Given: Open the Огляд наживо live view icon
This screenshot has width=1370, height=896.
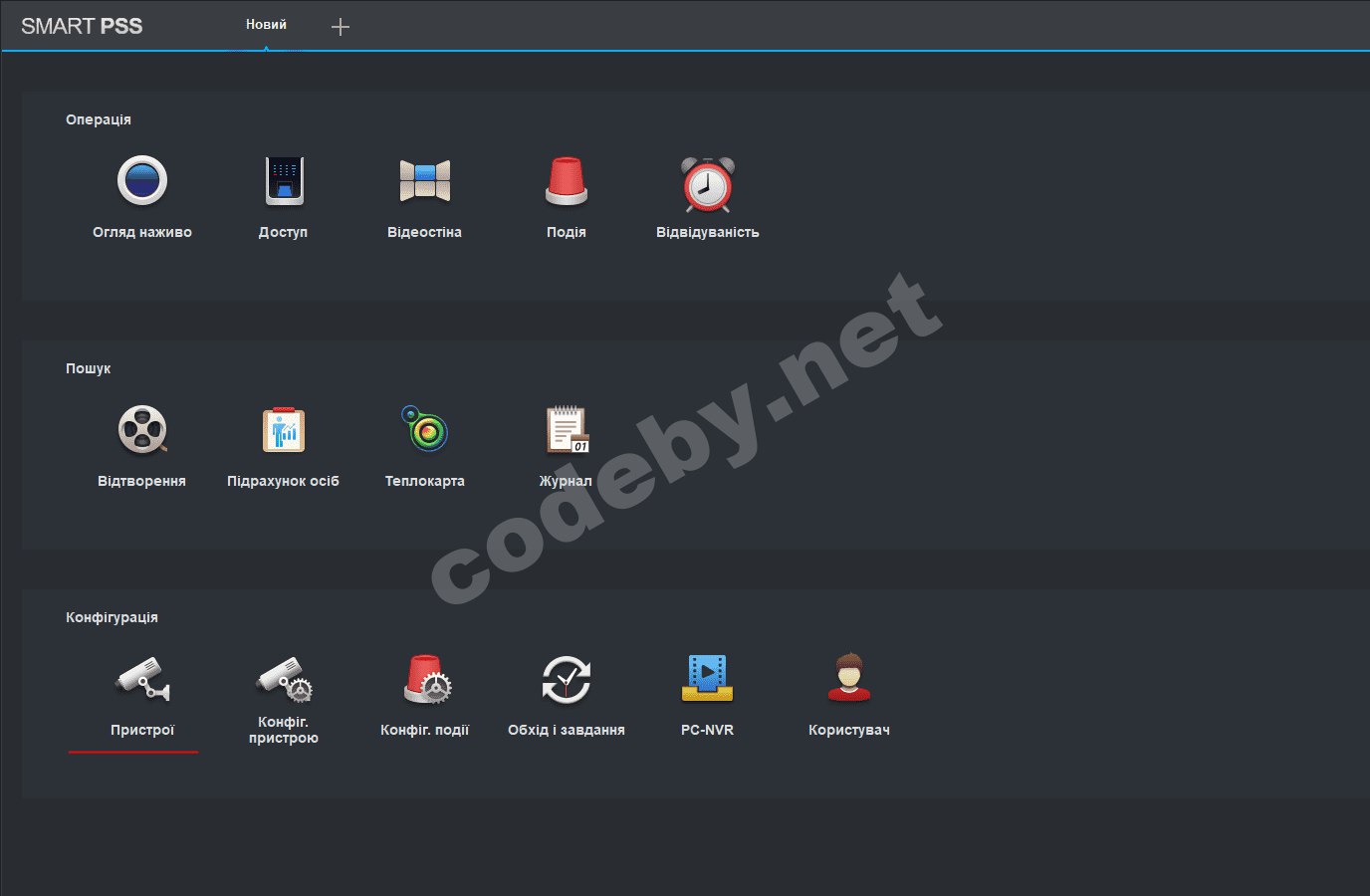Looking at the screenshot, I should coord(142,181).
